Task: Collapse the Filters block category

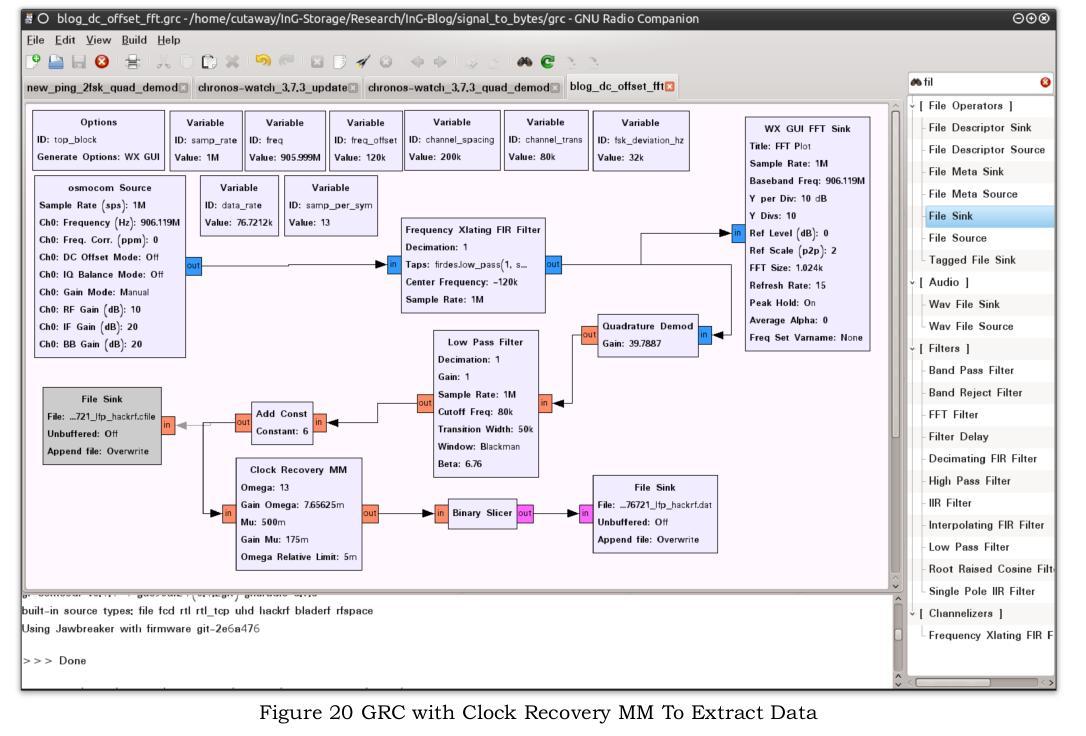Action: tap(911, 348)
